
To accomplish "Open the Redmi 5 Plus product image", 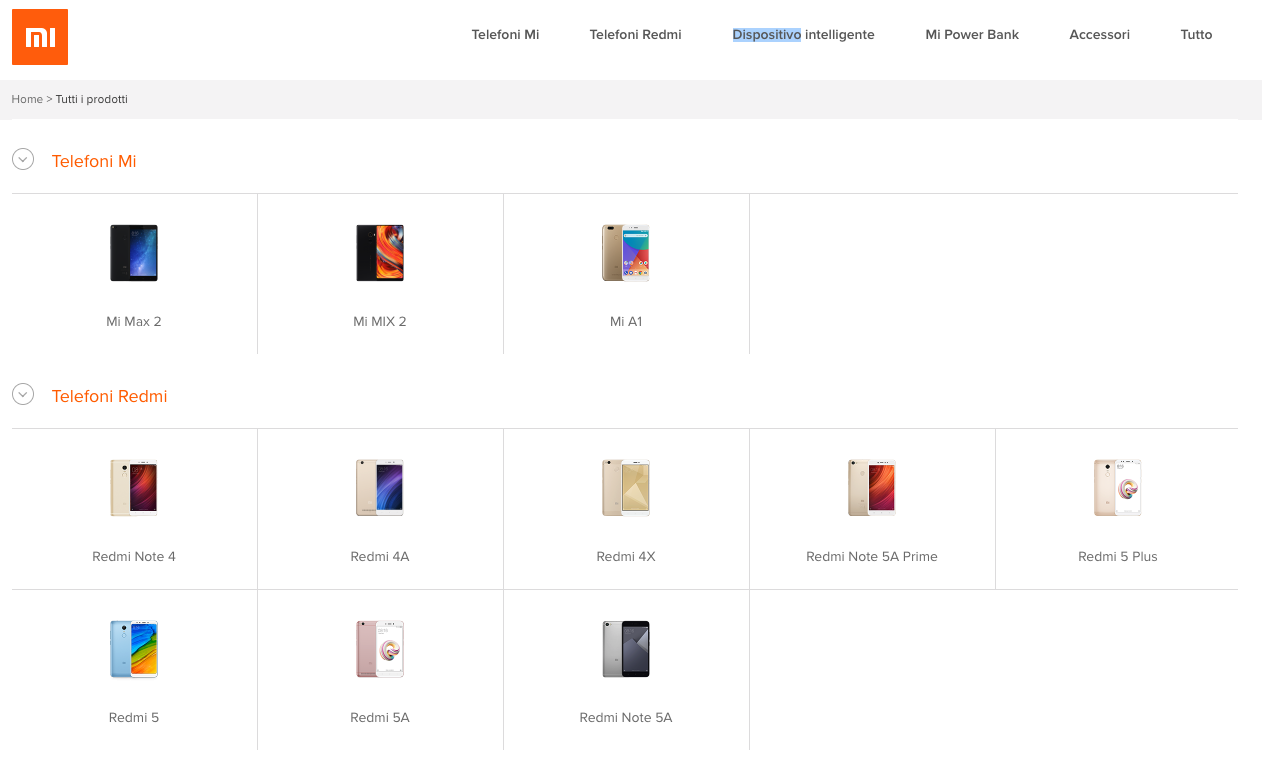I will 1118,488.
